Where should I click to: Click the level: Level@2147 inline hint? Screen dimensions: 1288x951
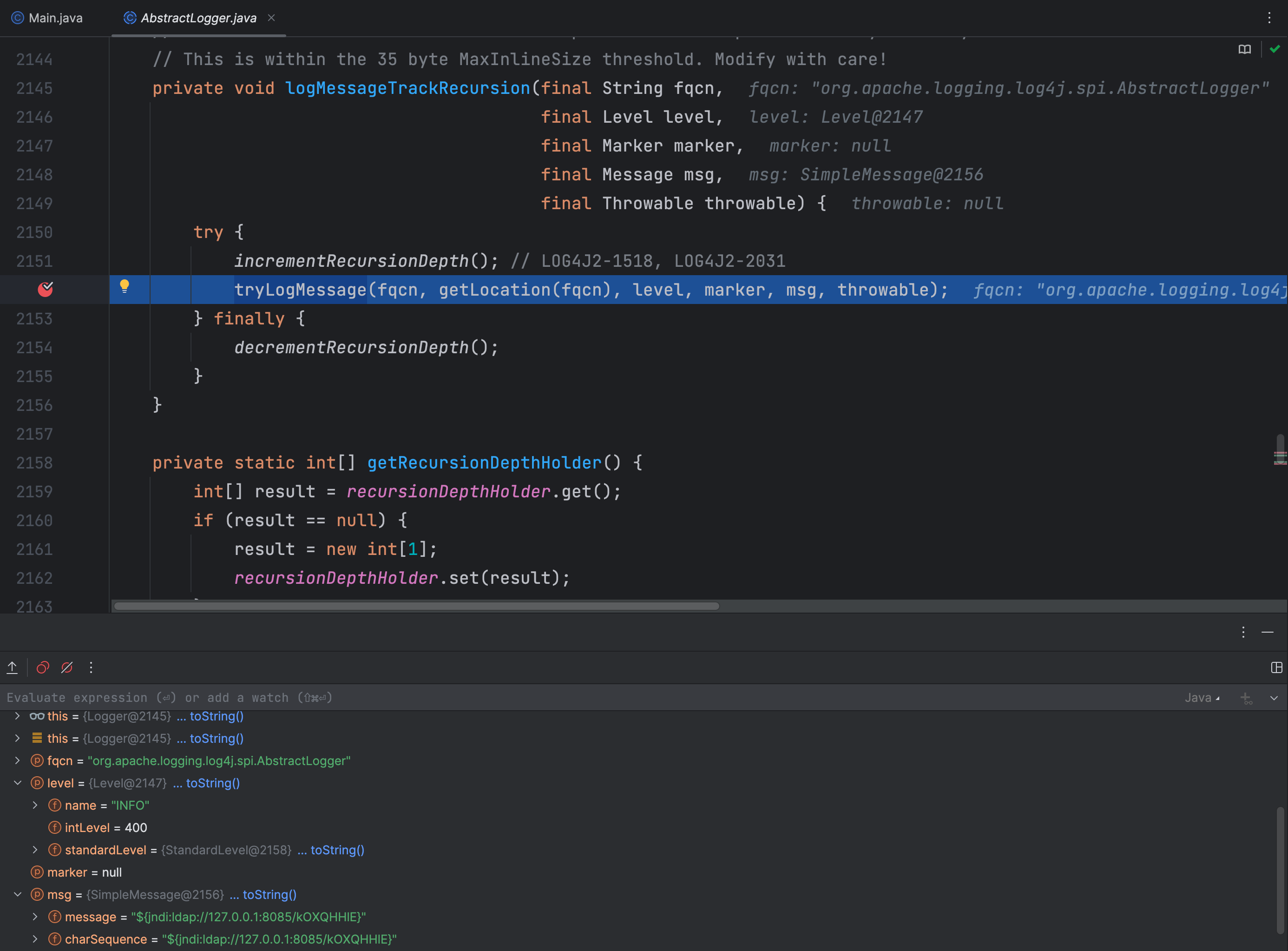point(835,117)
